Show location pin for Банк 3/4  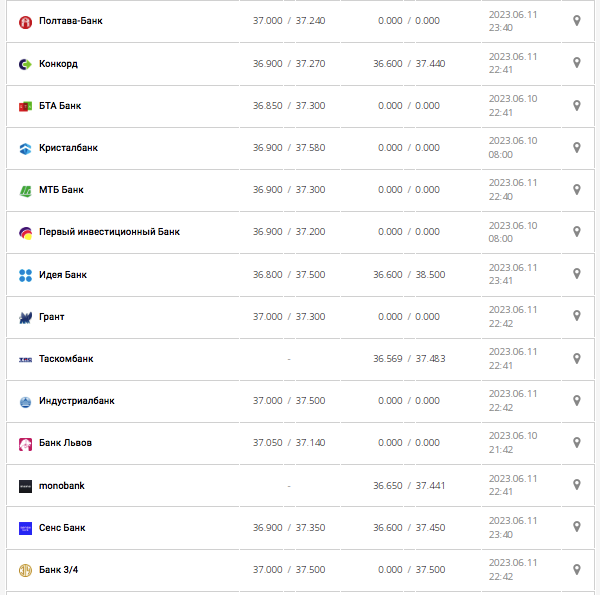[x=577, y=569]
